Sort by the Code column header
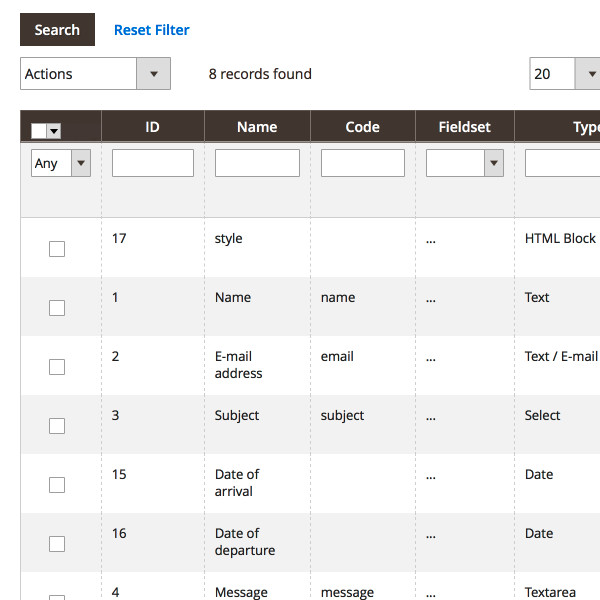The image size is (600, 600). [x=362, y=127]
